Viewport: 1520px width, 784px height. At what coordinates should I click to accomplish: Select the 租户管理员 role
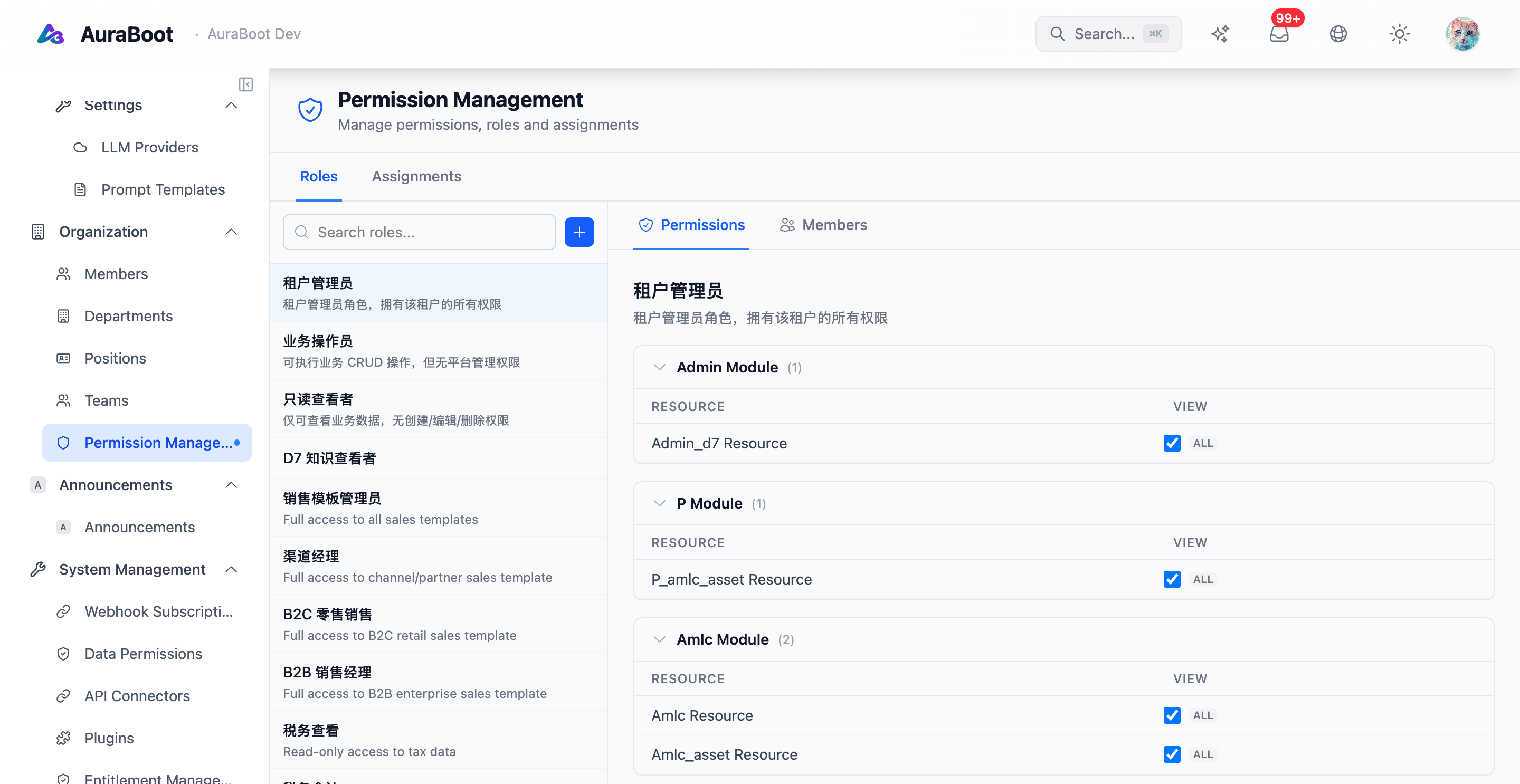click(x=439, y=293)
